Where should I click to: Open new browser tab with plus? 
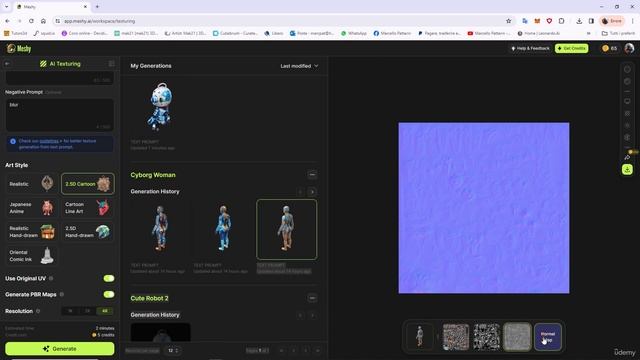(97, 7)
